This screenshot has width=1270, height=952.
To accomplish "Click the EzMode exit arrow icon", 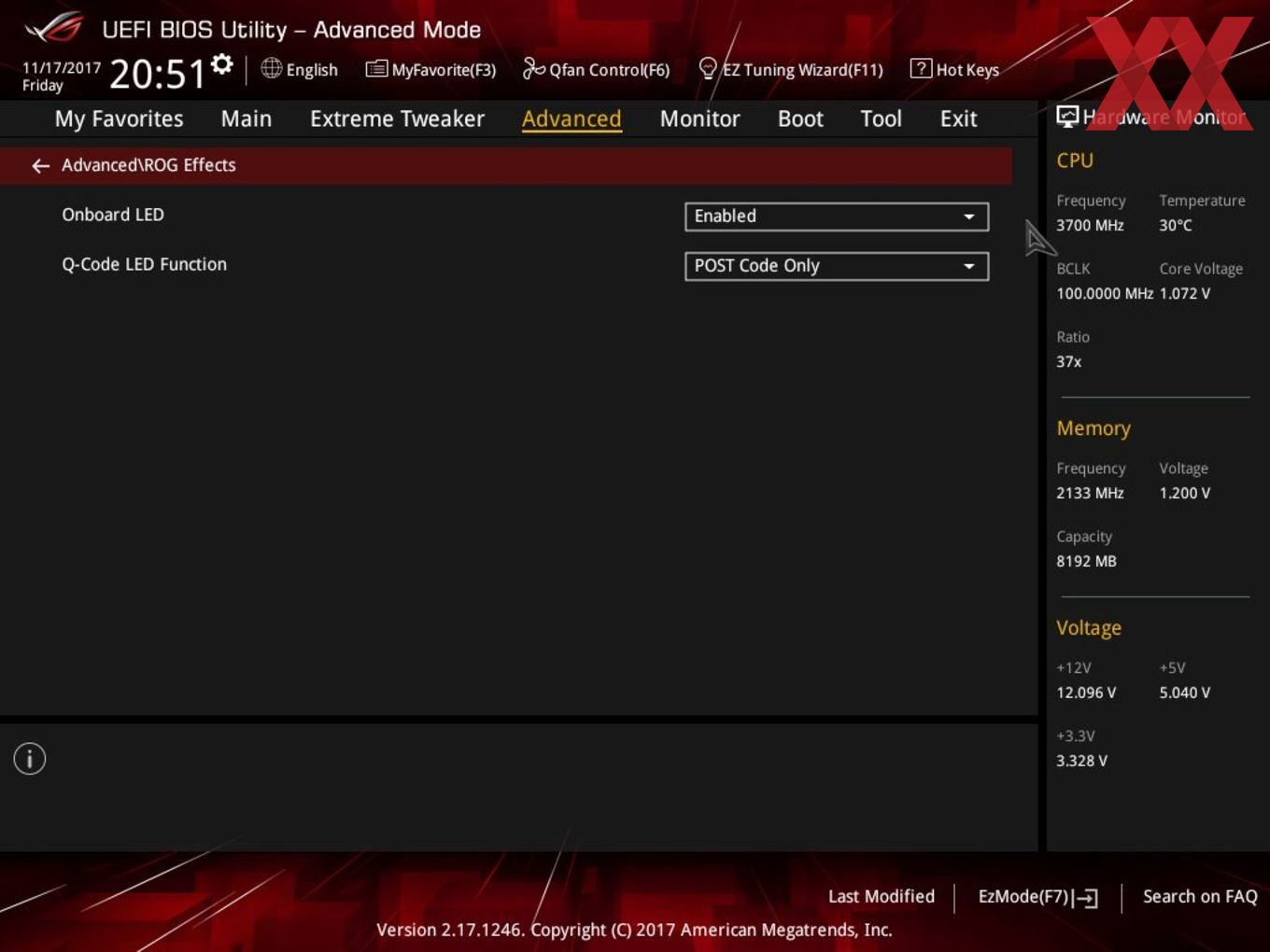I will tap(1086, 898).
